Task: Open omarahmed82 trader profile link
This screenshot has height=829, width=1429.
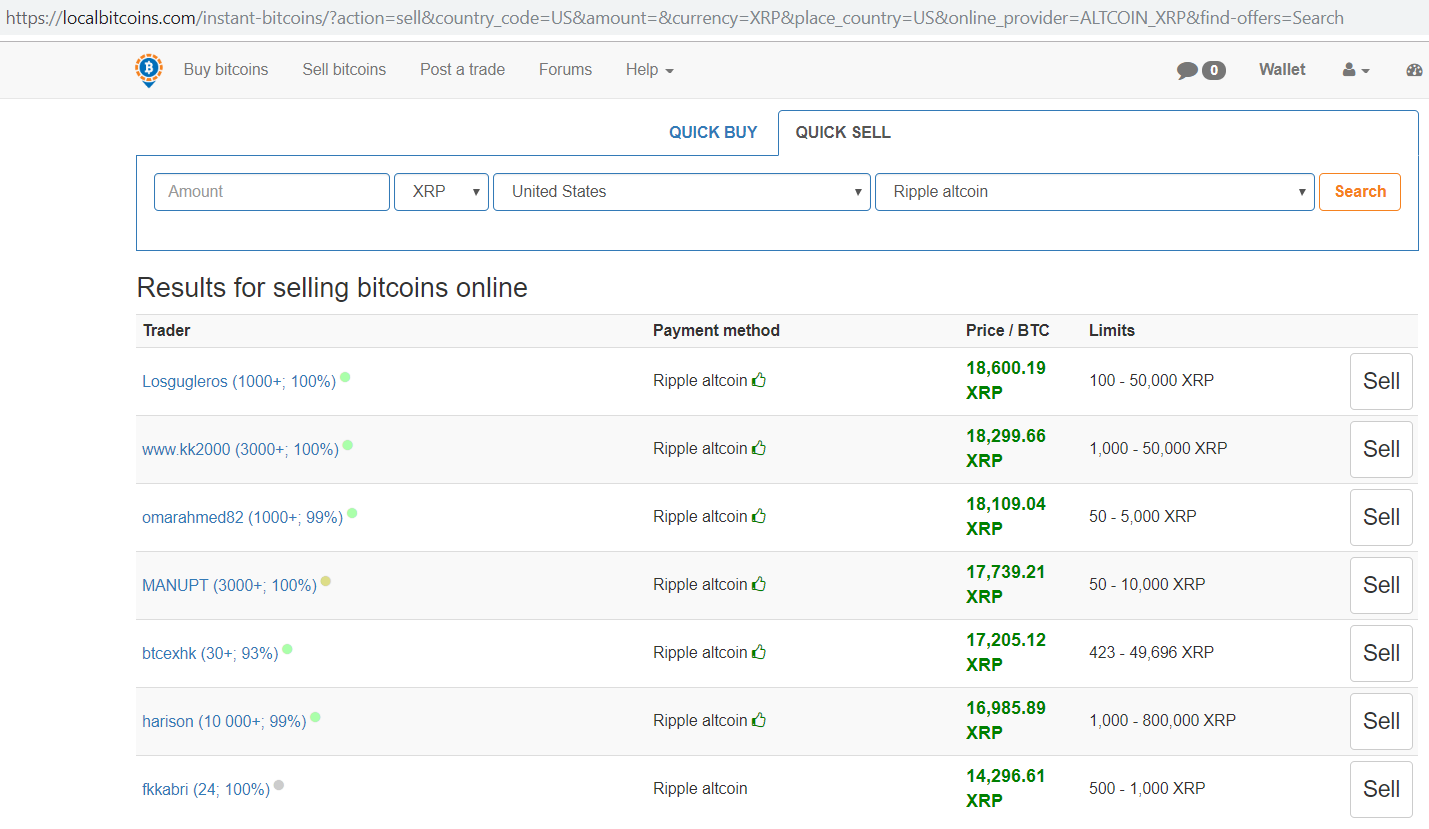Action: tap(242, 517)
